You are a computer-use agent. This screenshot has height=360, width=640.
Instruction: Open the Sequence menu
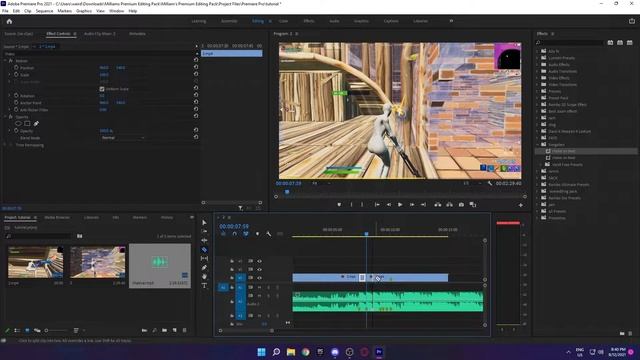[44, 11]
